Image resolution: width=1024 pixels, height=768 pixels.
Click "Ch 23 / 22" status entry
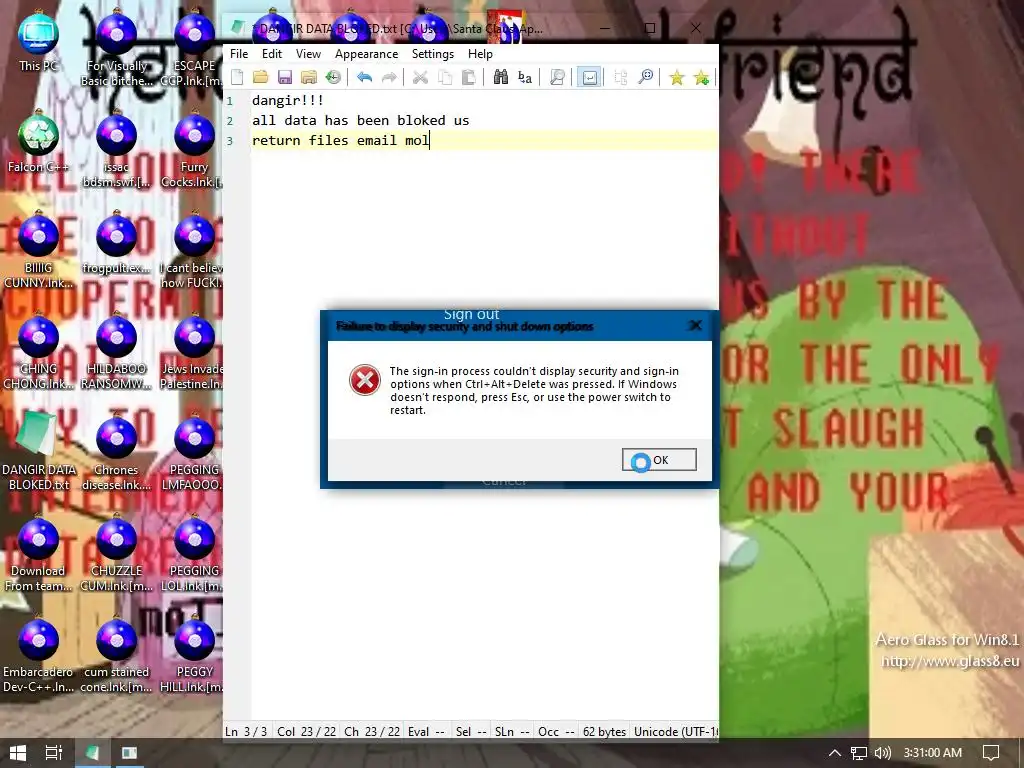(x=372, y=731)
